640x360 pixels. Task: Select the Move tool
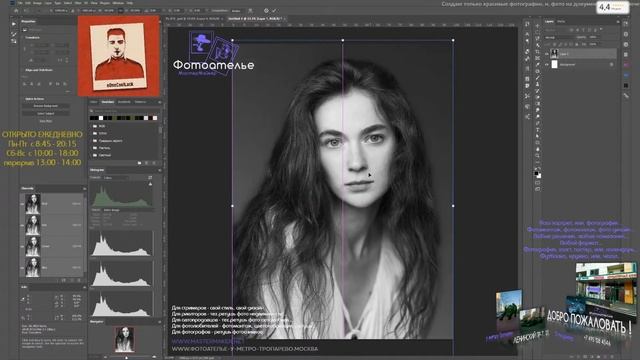pos(538,25)
